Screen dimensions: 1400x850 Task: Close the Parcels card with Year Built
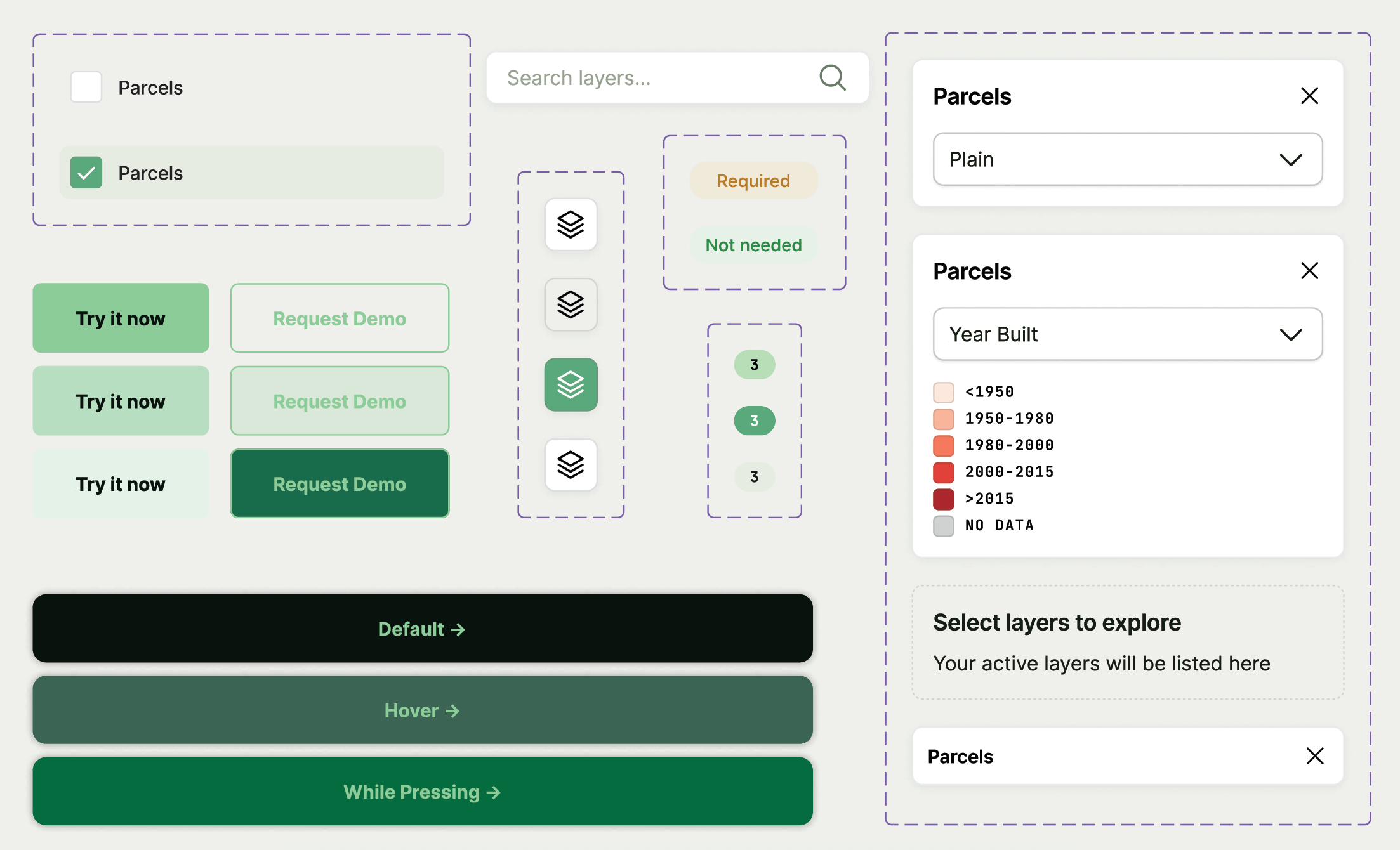coord(1309,271)
